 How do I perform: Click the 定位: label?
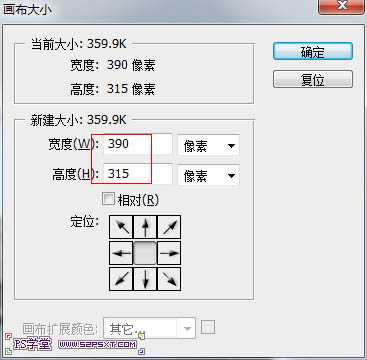84,222
